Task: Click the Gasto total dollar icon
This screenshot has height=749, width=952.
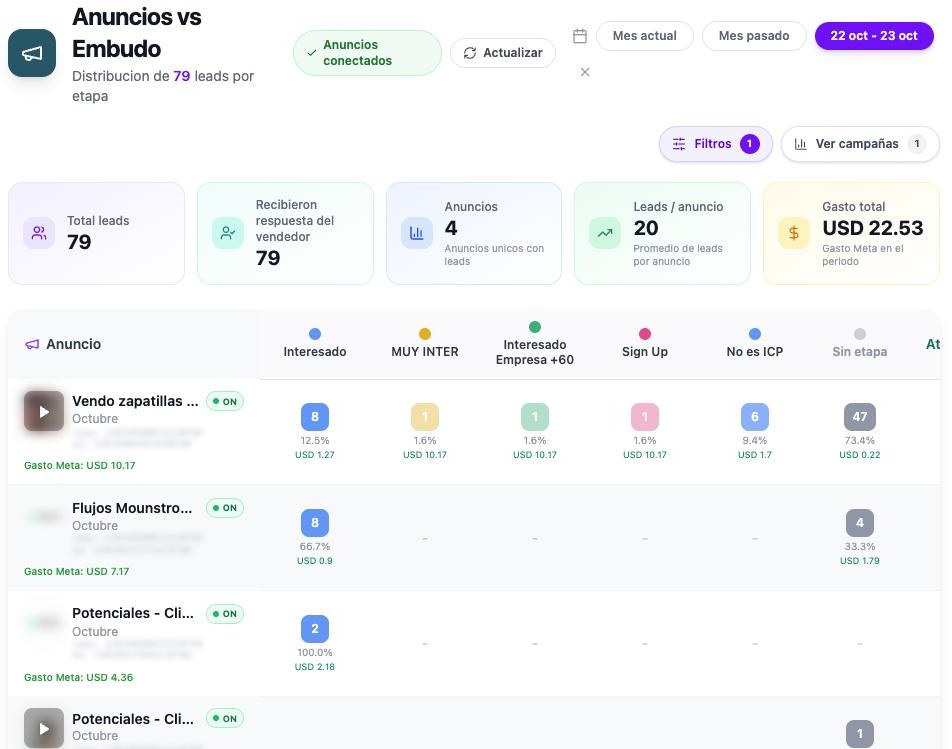Action: point(794,233)
